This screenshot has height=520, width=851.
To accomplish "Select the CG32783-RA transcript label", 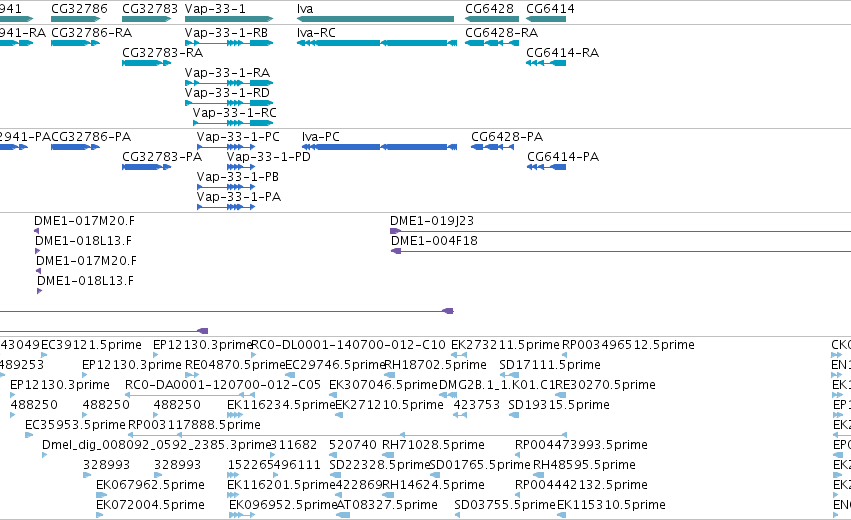I will (x=162, y=53).
